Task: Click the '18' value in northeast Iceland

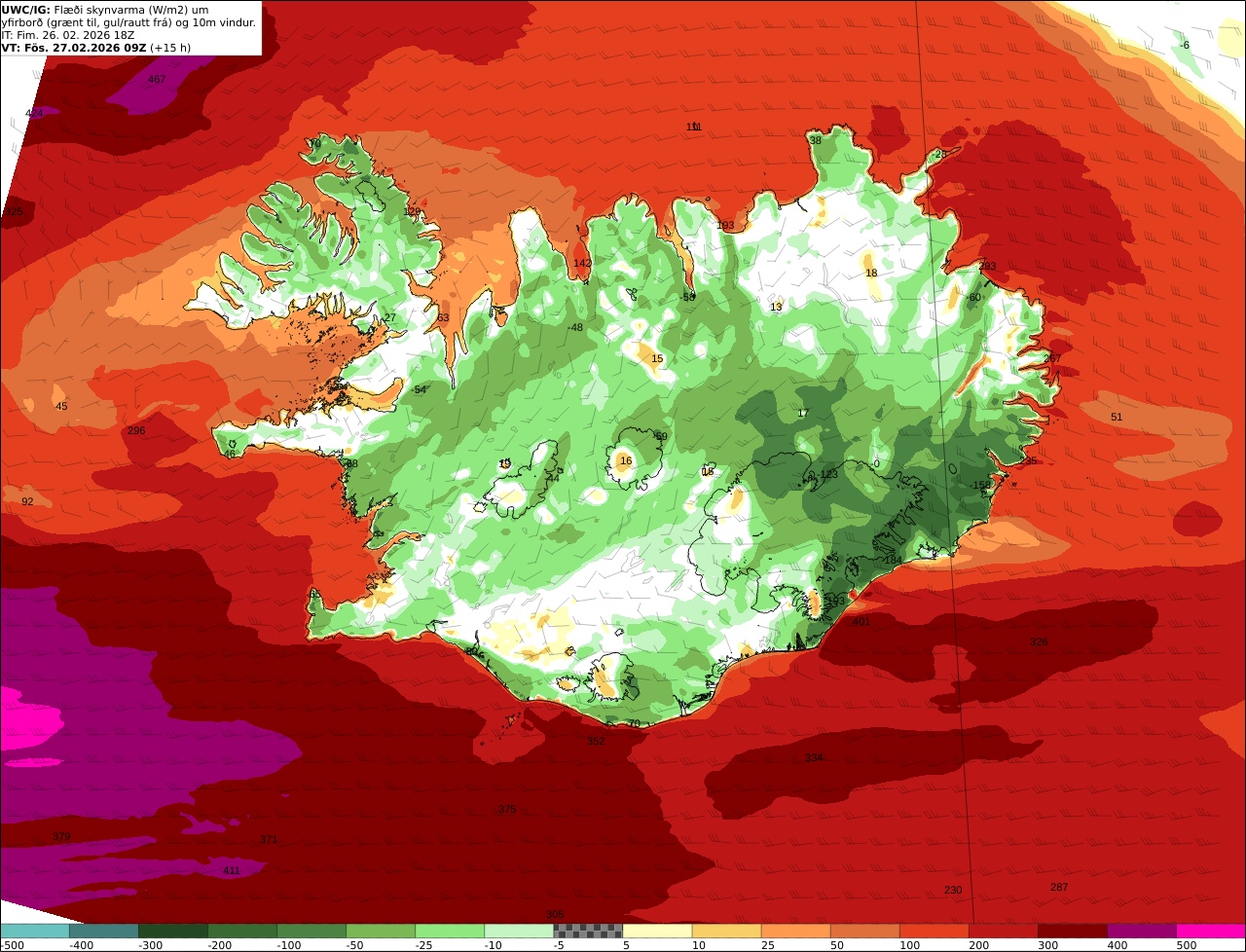Action: coord(871,274)
